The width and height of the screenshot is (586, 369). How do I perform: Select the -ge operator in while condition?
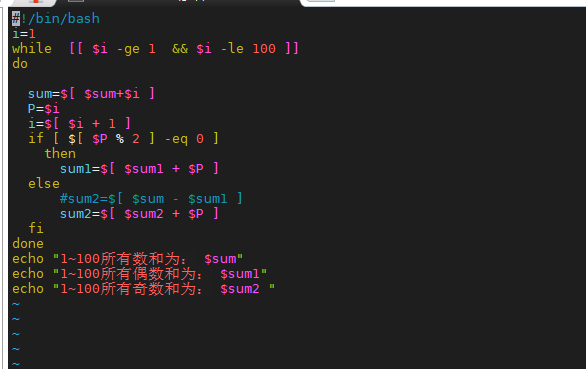pos(128,49)
